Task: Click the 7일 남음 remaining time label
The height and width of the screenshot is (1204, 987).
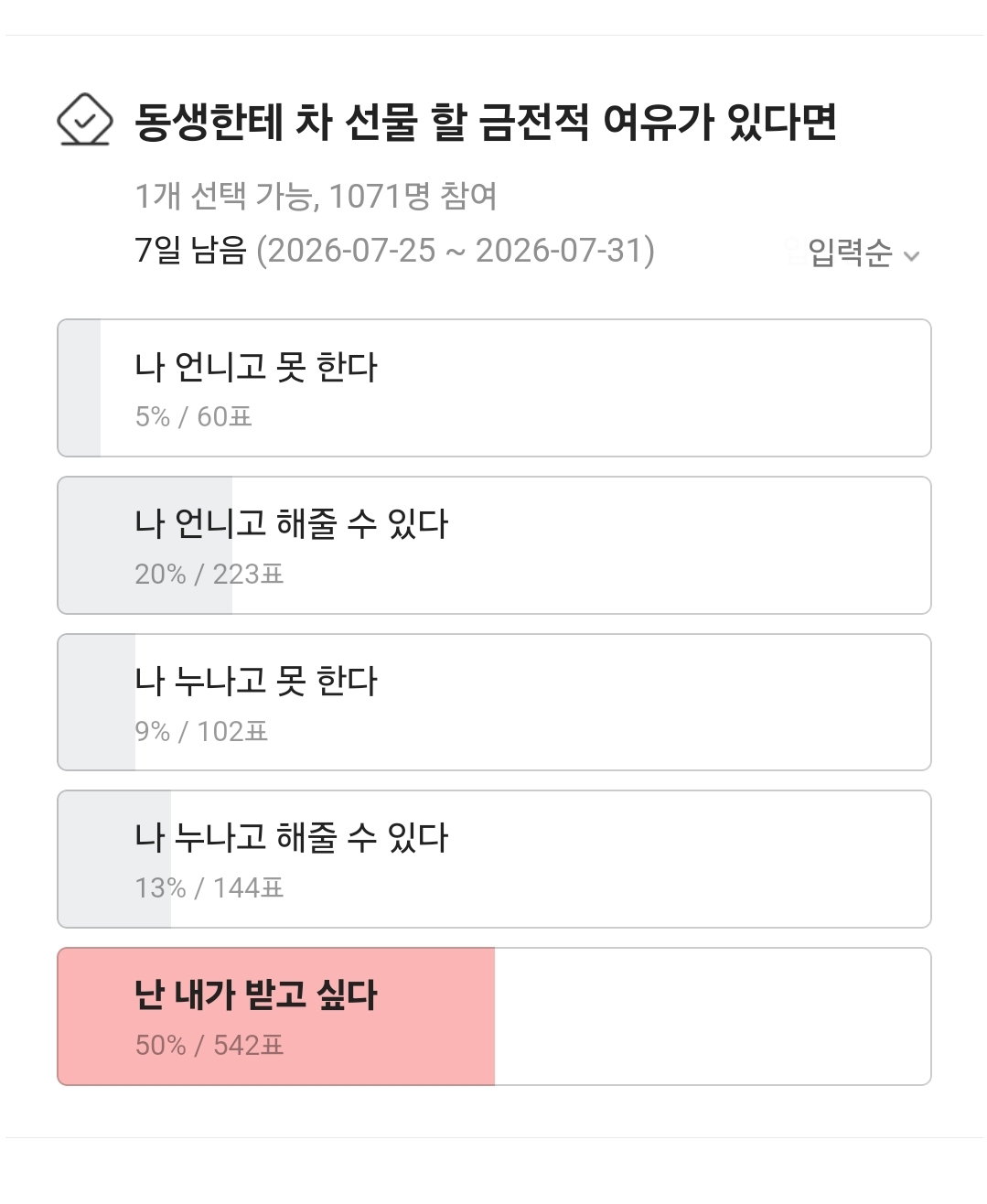Action: pos(190,250)
